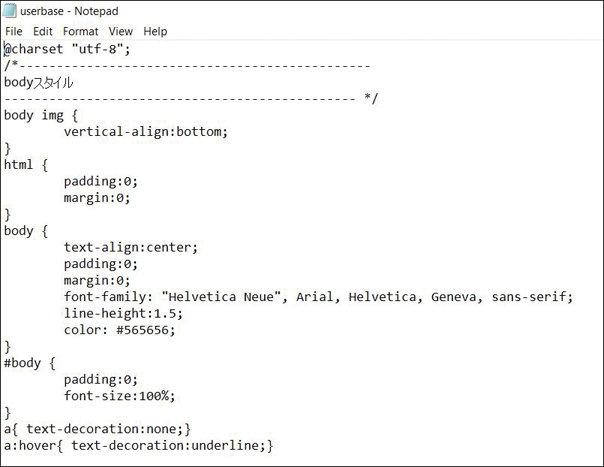
Task: Click the Notepad icon in title bar
Action: (10, 11)
